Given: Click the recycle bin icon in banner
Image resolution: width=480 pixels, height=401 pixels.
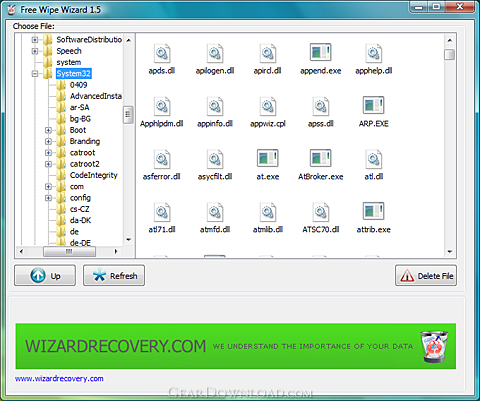Looking at the screenshot, I should pos(434,347).
